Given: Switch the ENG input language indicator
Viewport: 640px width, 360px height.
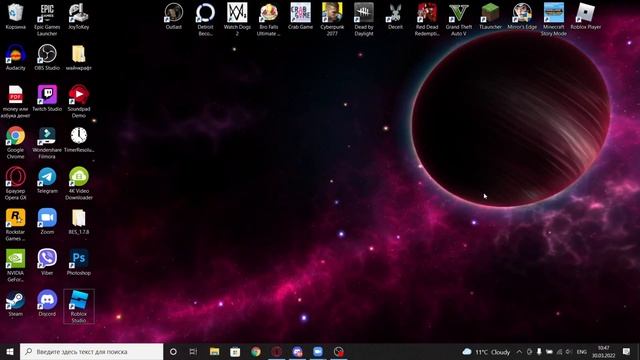Looking at the screenshot, I should (582, 351).
